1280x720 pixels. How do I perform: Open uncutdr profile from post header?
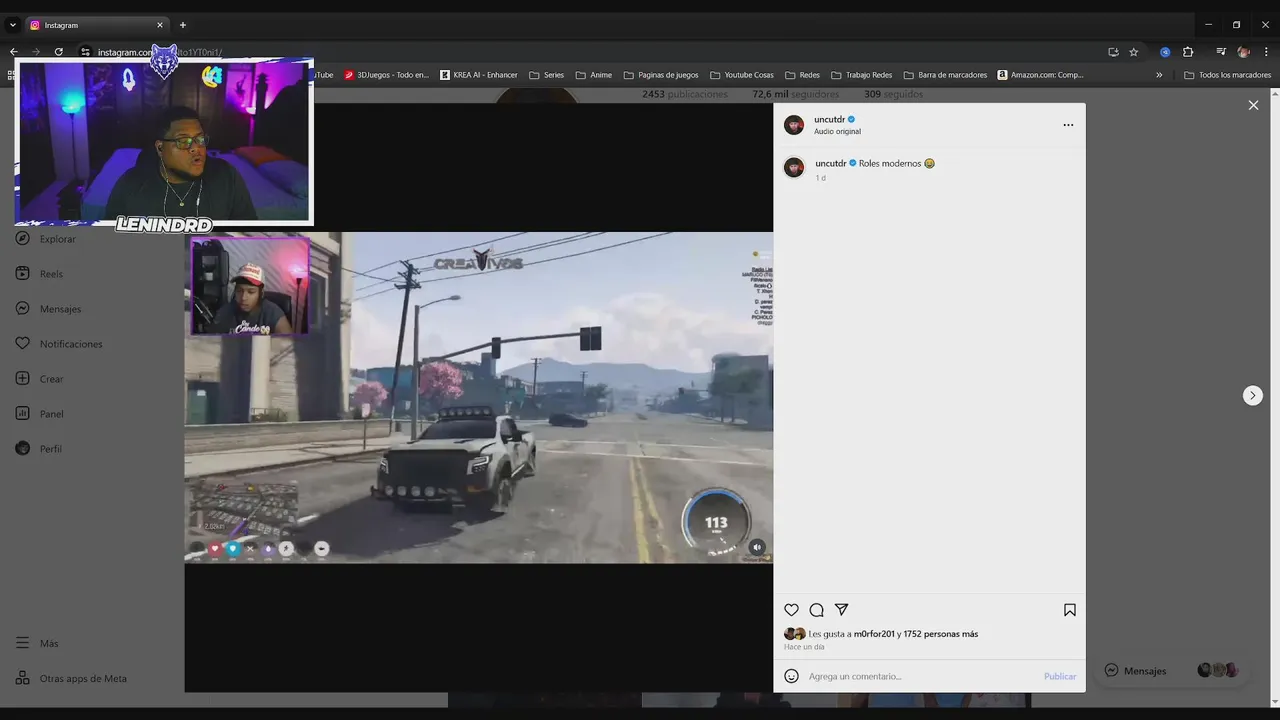tap(830, 119)
